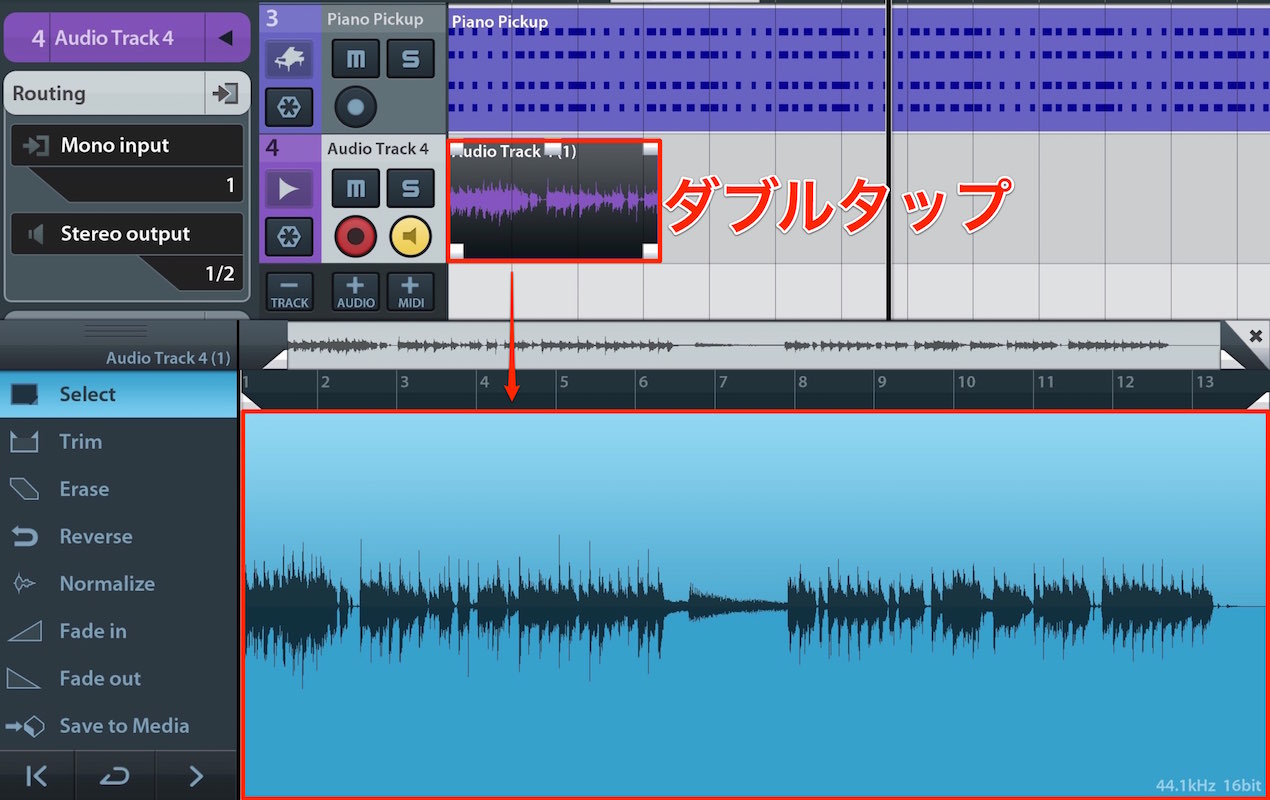The width and height of the screenshot is (1270, 800).
Task: Click bar 12 on the editor ruler
Action: point(1125,382)
